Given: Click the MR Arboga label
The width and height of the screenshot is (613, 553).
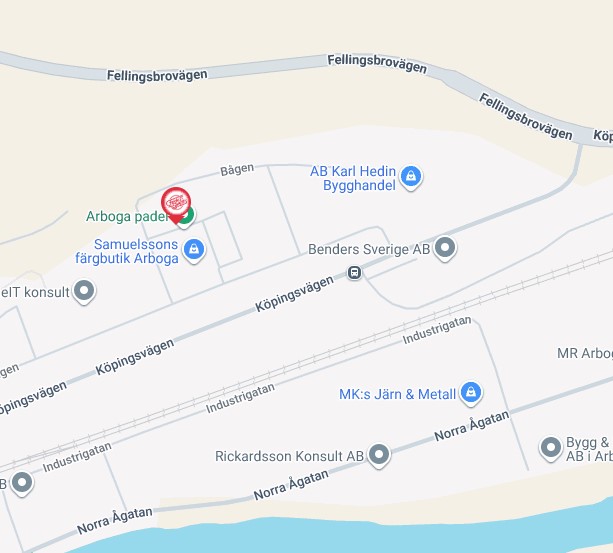Looking at the screenshot, I should [x=585, y=353].
